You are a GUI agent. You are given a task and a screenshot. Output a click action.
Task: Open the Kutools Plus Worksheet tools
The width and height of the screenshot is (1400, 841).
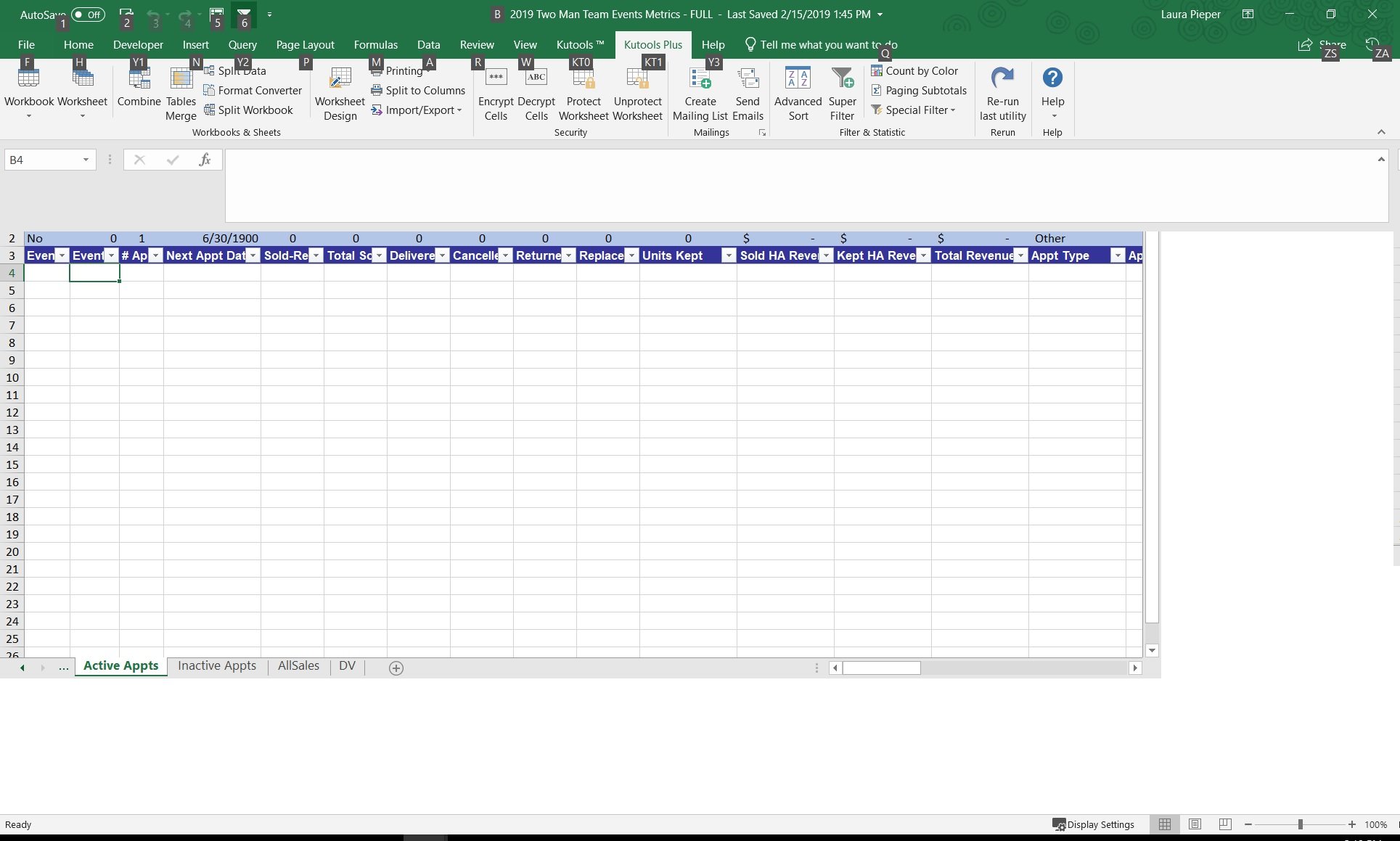[x=82, y=92]
